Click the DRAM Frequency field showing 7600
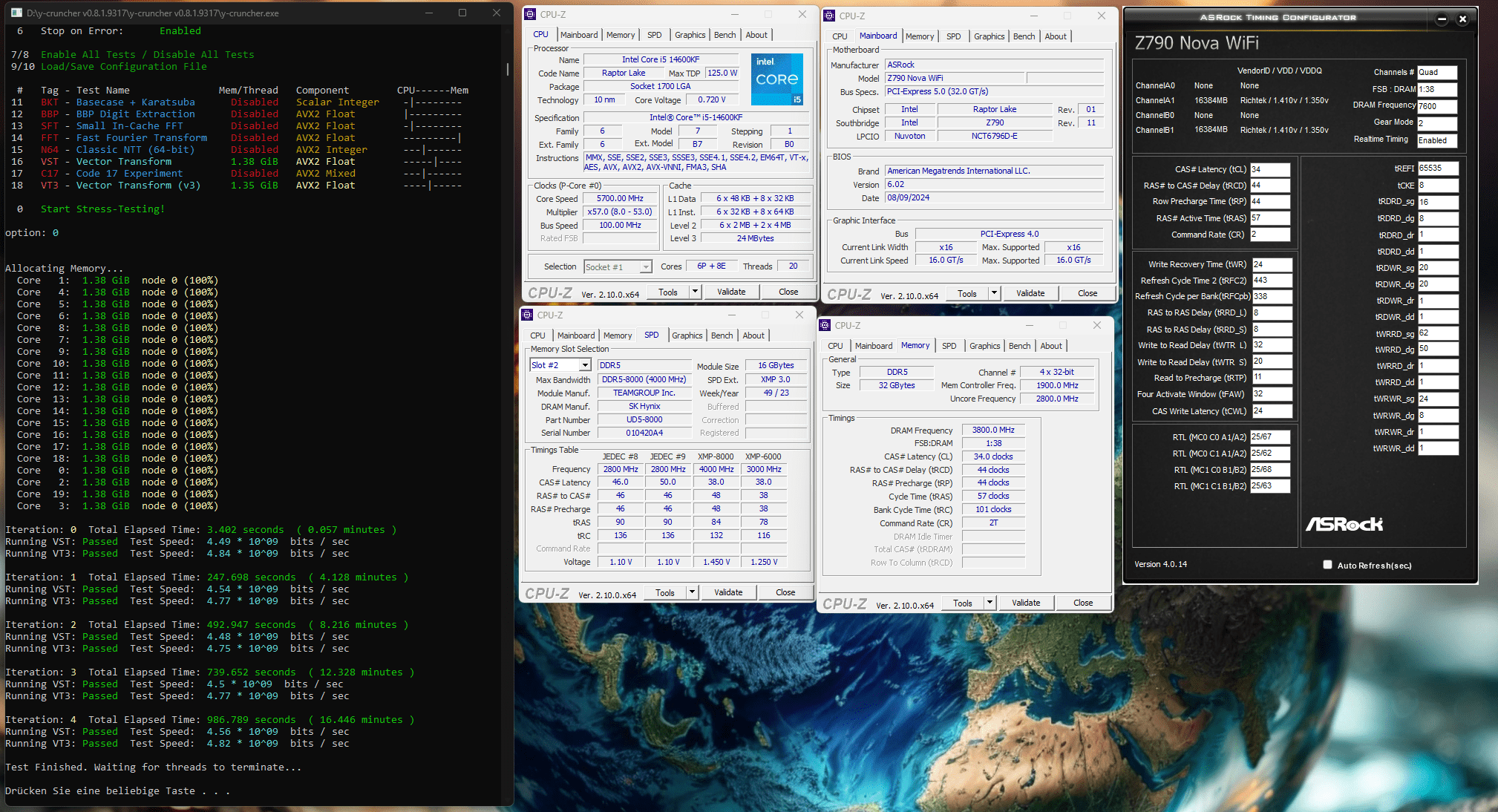 pos(1437,106)
